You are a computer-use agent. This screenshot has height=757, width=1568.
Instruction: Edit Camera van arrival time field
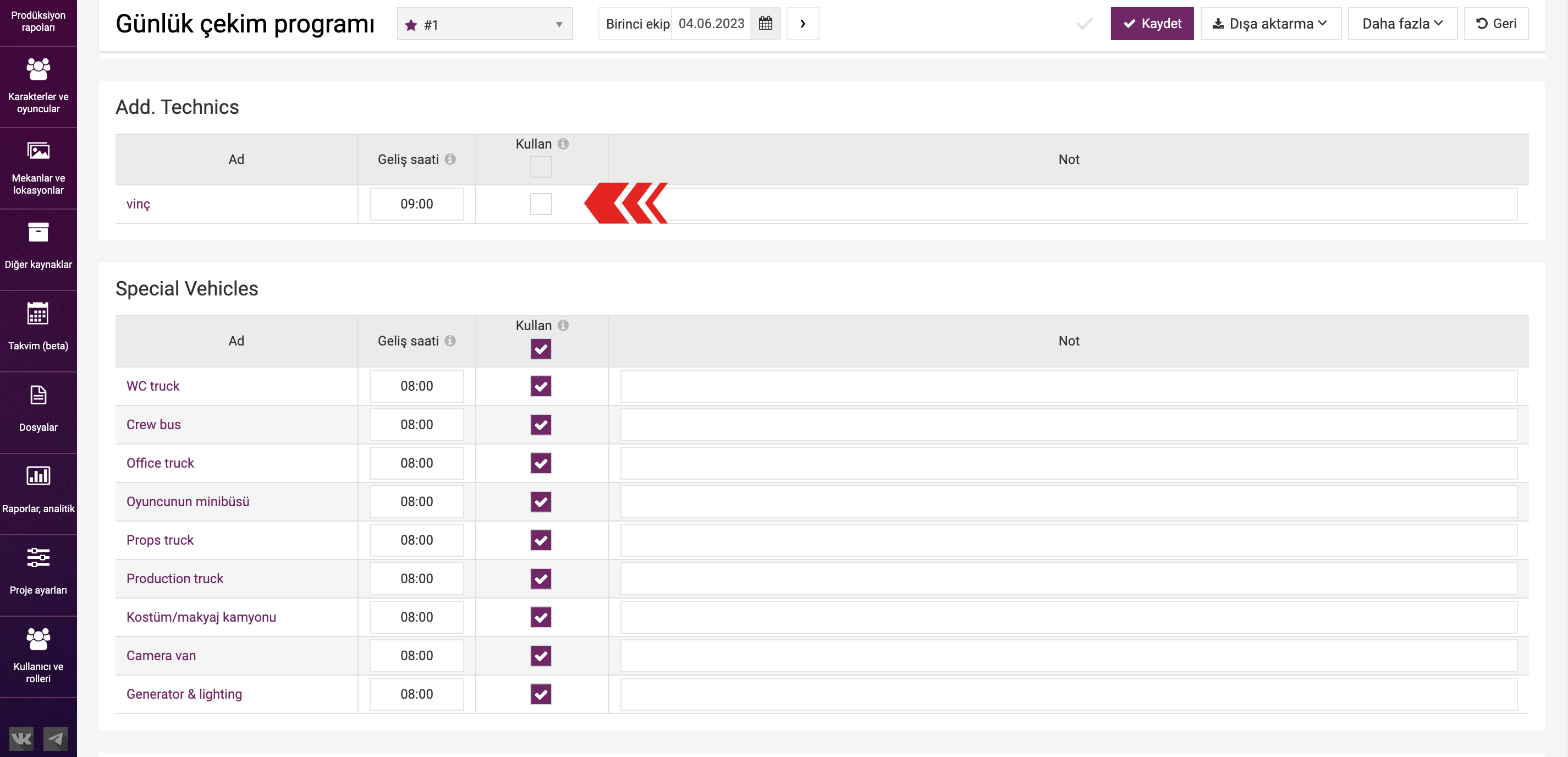(416, 656)
